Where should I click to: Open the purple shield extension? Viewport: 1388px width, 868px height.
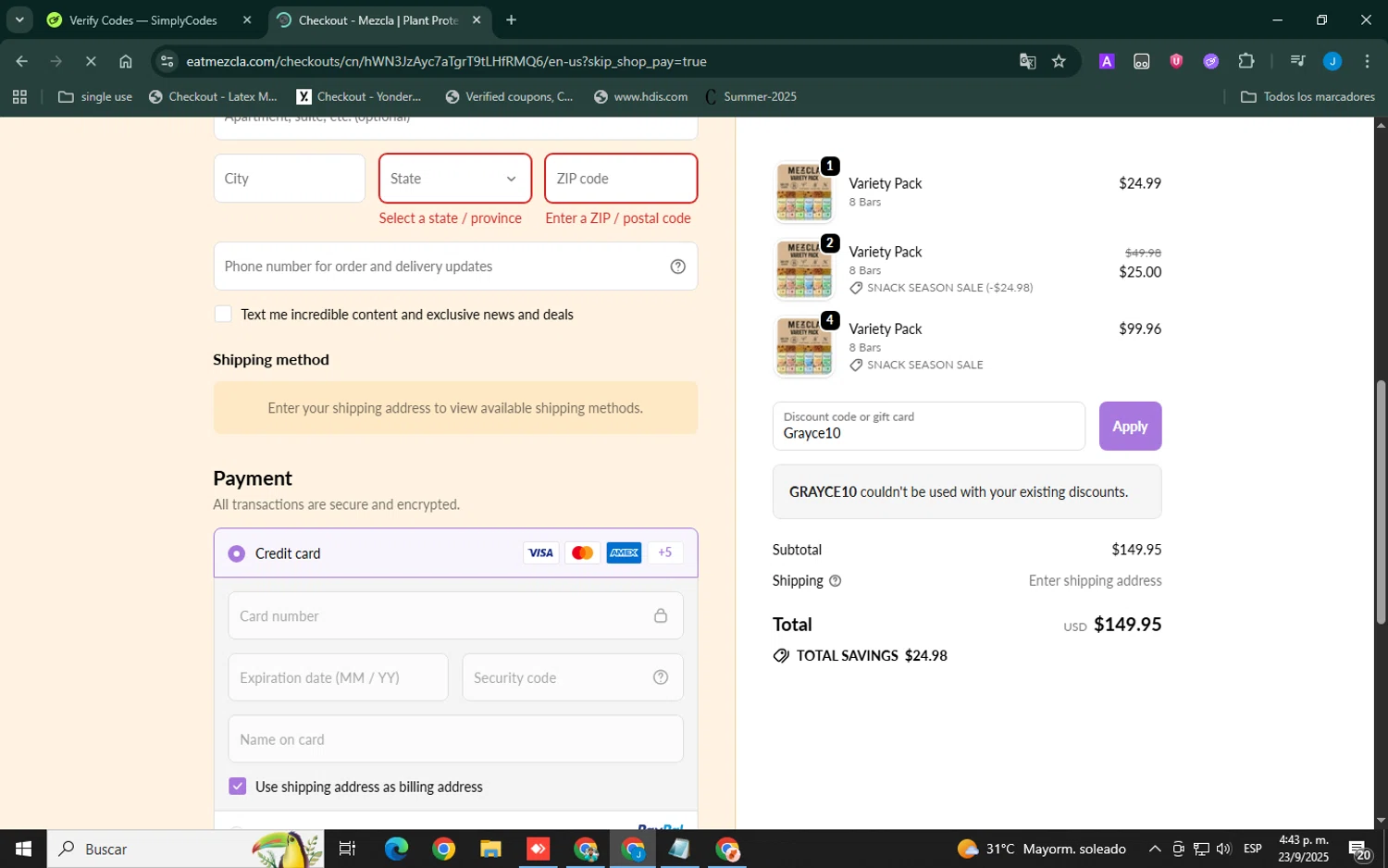1176,61
